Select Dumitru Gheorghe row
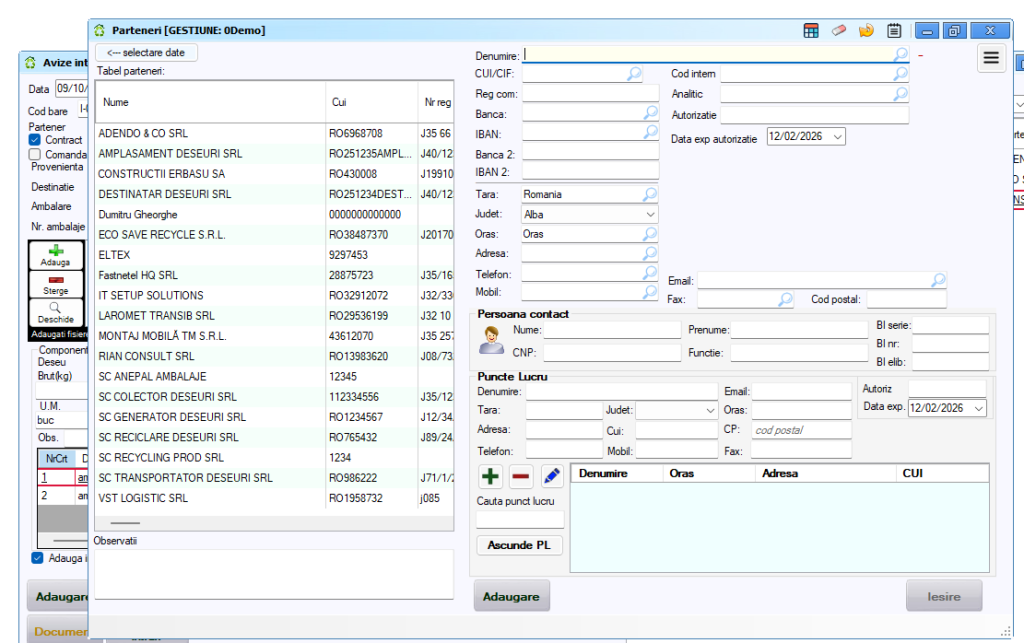The image size is (1024, 643). [274, 214]
